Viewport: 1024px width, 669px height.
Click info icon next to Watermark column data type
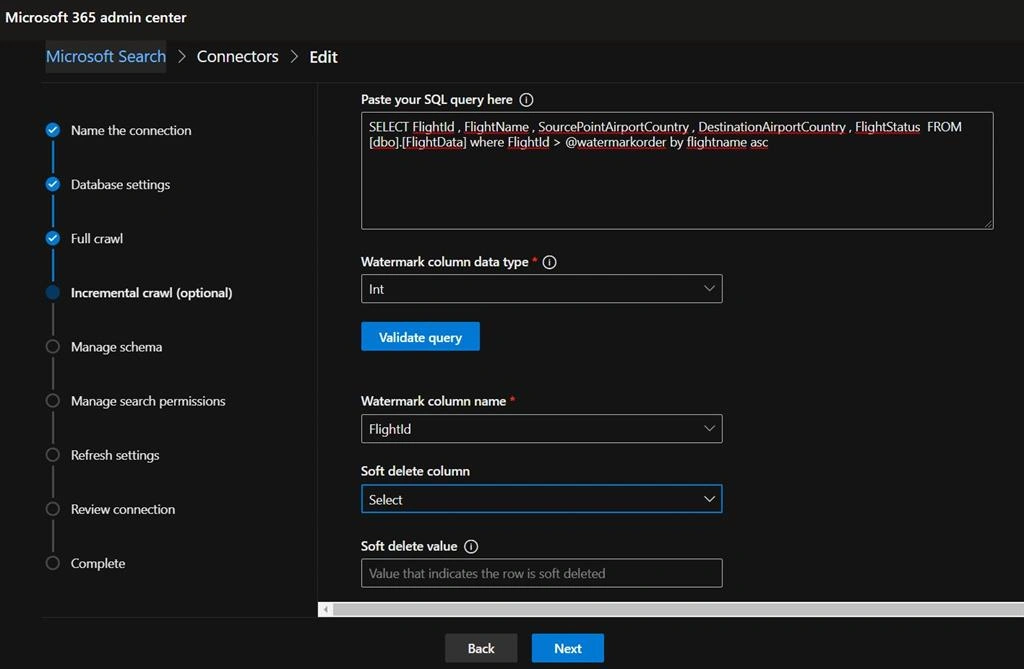coord(550,262)
